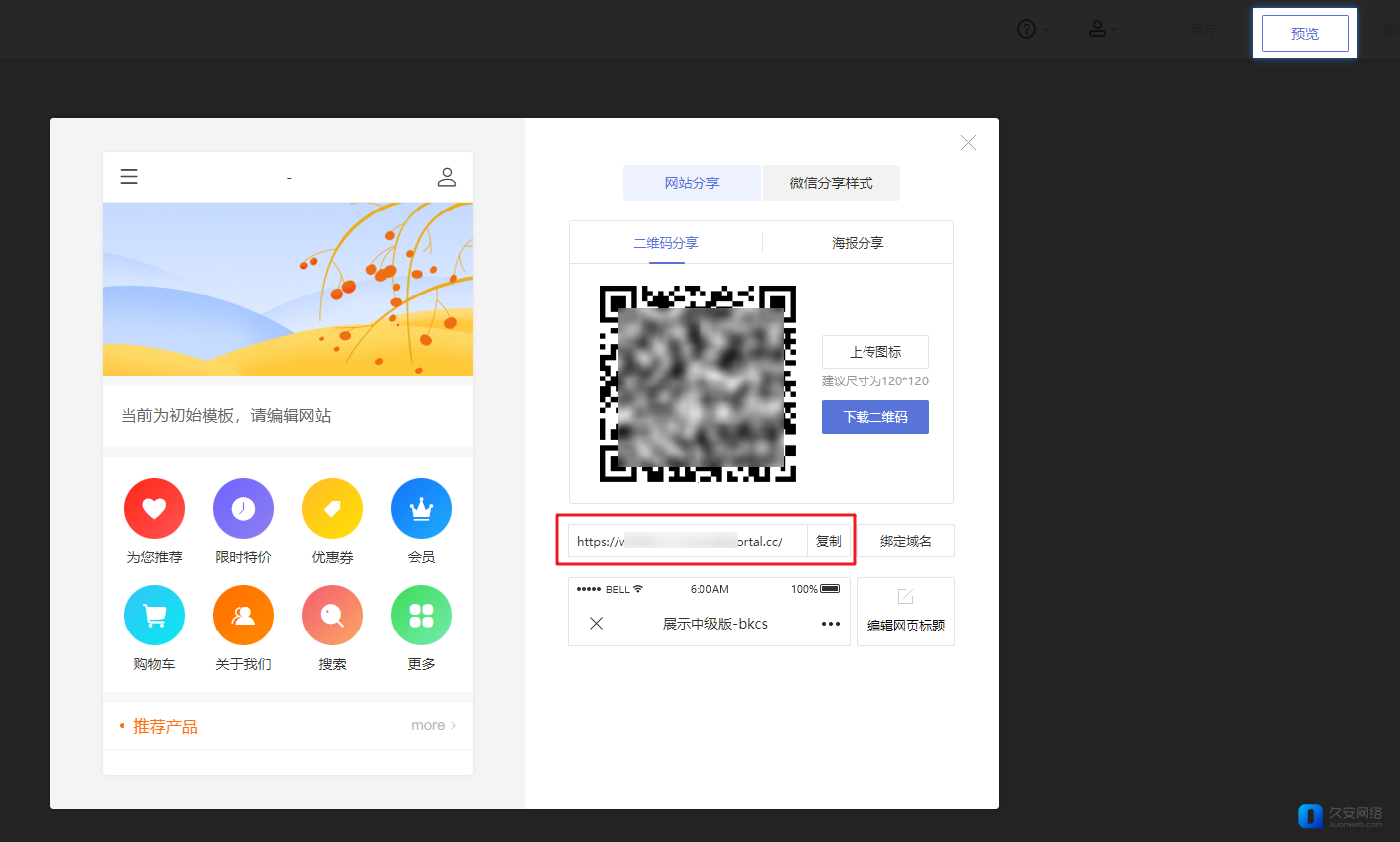Image resolution: width=1400 pixels, height=842 pixels.
Task: Open the hamburger menu in phone preview
Action: pos(129,177)
